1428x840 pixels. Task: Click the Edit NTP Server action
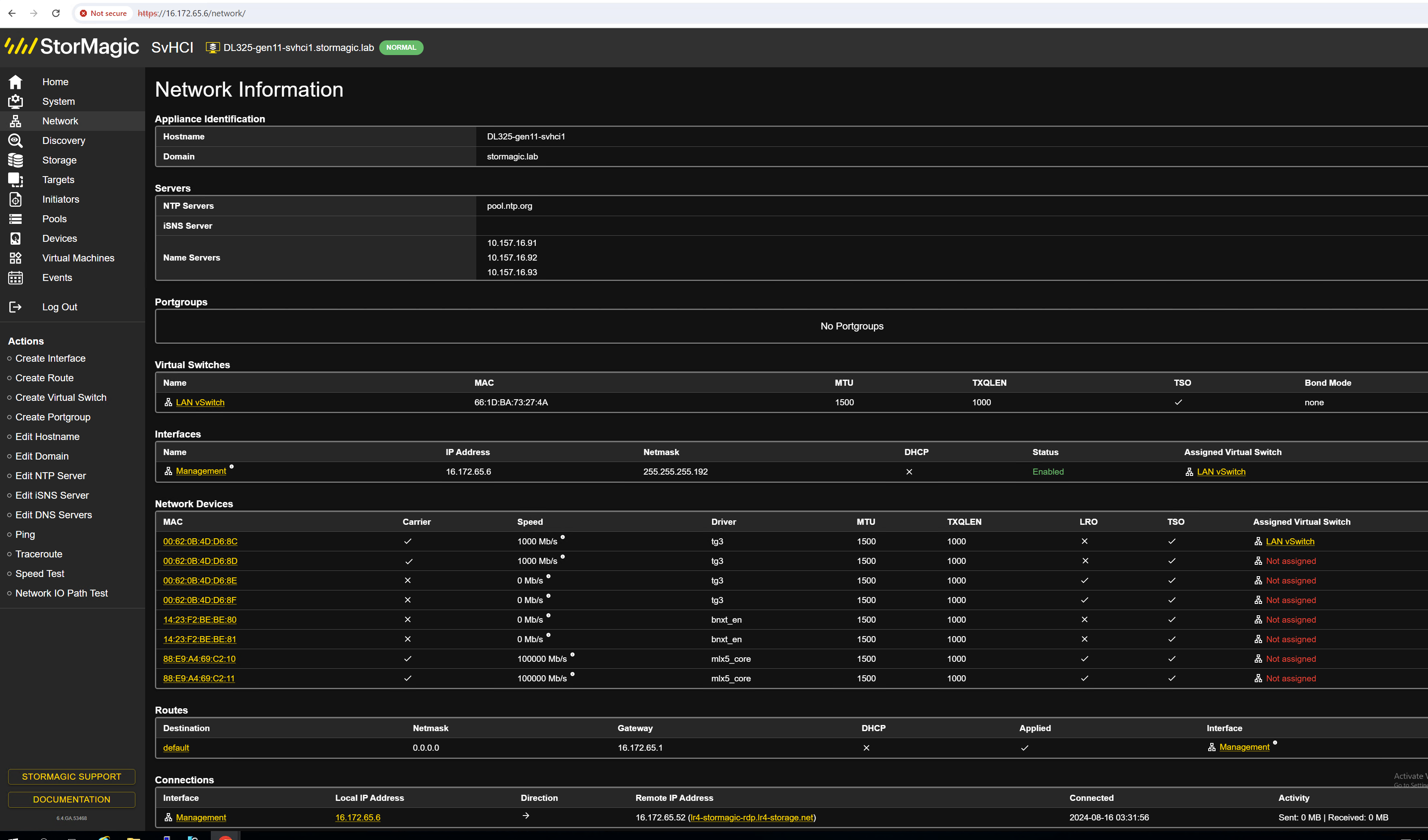(x=51, y=475)
